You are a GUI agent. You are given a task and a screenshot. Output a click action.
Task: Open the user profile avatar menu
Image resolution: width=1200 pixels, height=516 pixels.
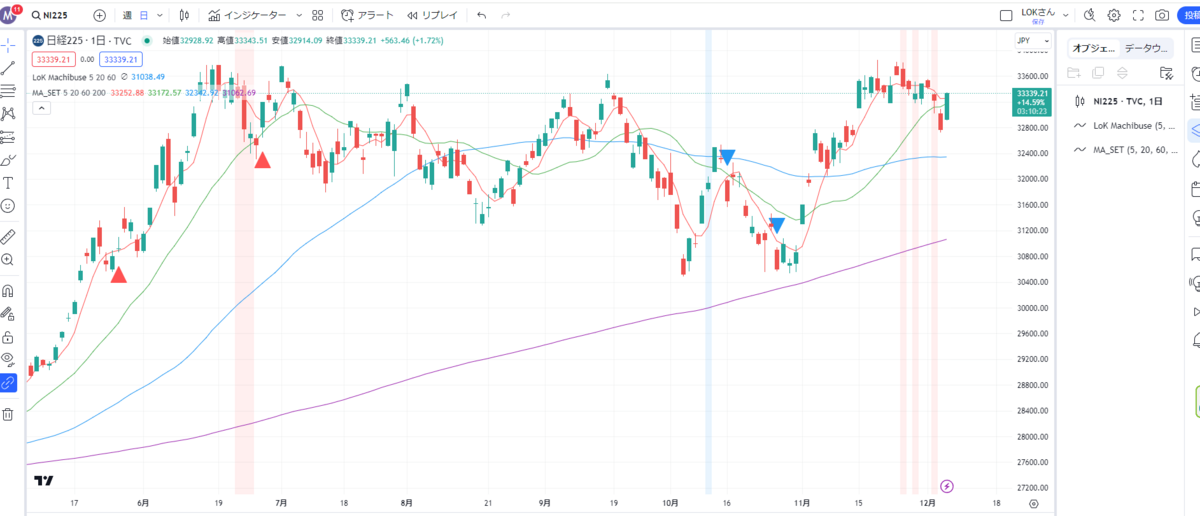10,15
